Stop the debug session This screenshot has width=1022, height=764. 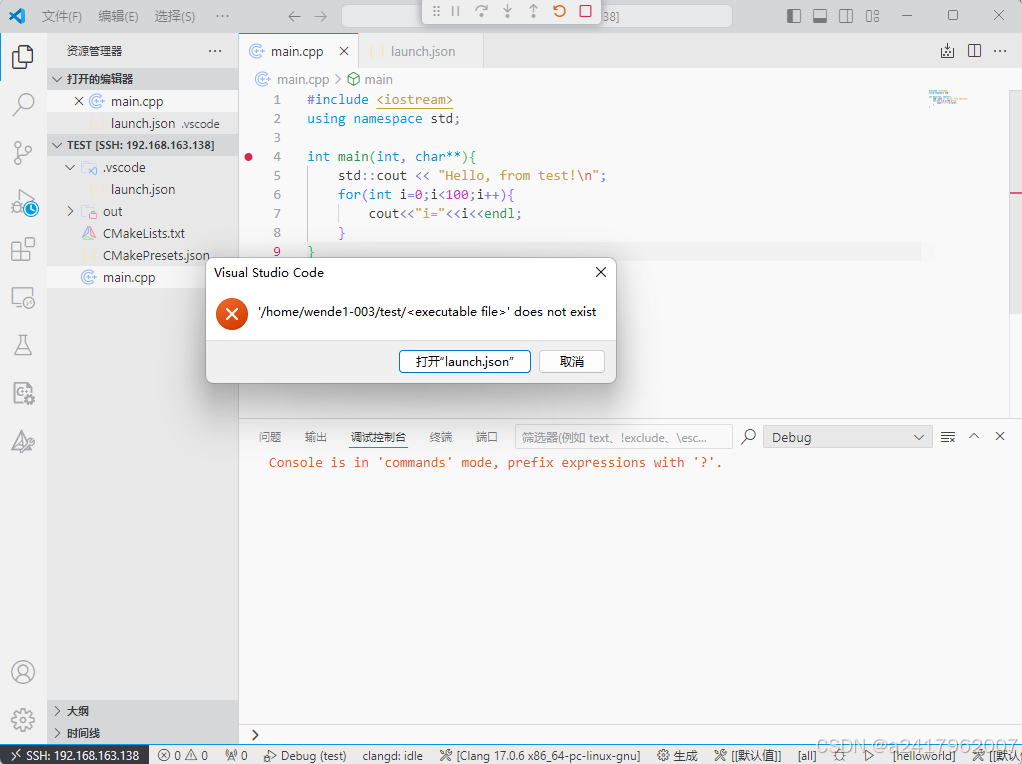tap(585, 11)
